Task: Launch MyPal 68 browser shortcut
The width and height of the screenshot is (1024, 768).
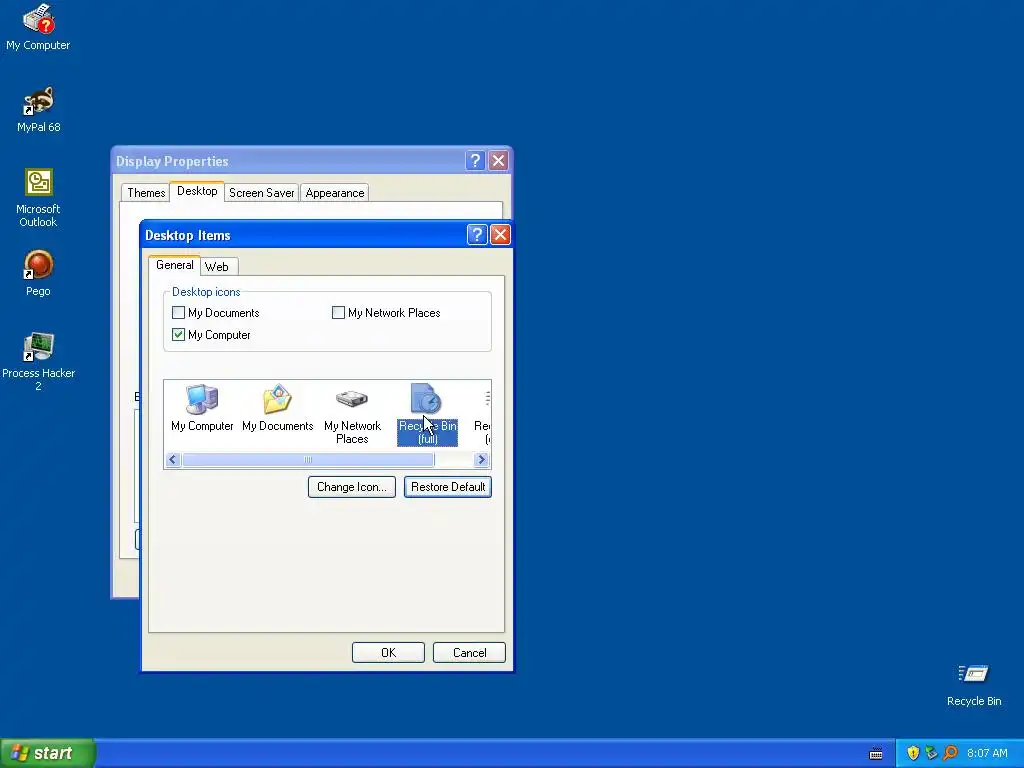Action: pyautogui.click(x=39, y=109)
